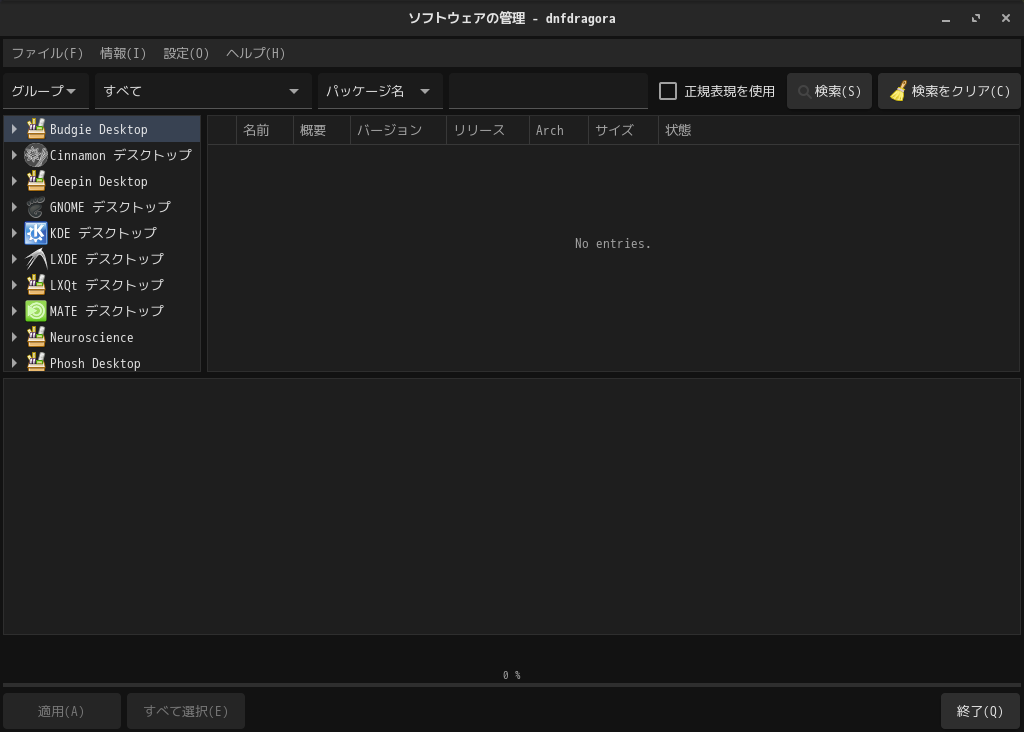Screen dimensions: 1024x732
Task: Sort by the Arch column header
Action: (558, 130)
